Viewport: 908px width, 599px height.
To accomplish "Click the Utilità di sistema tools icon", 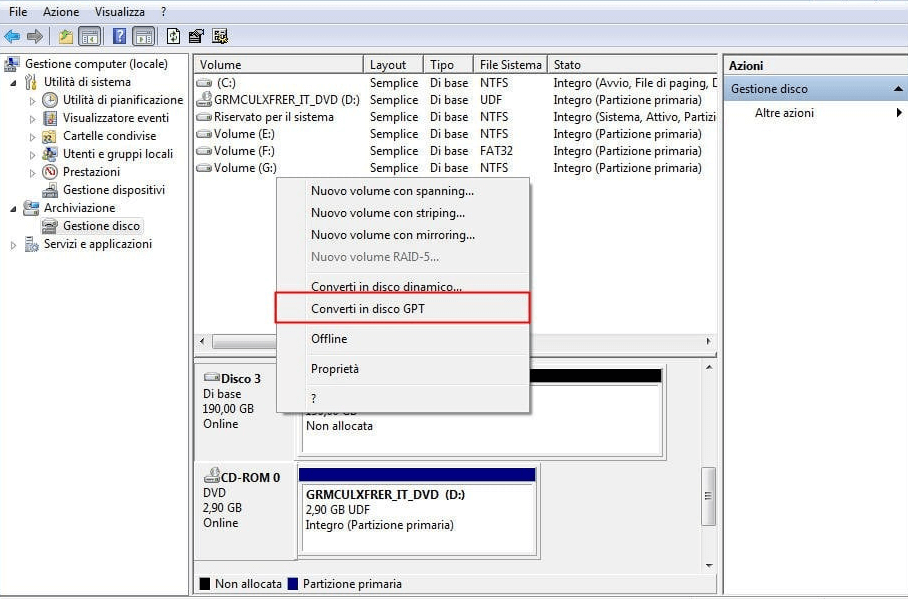I will point(31,82).
